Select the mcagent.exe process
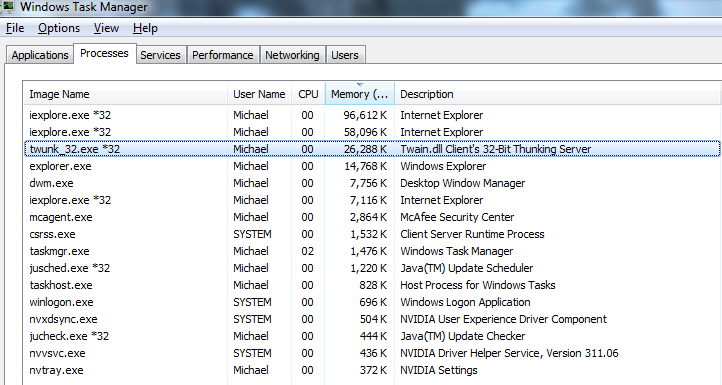The width and height of the screenshot is (722, 385). pos(372,217)
